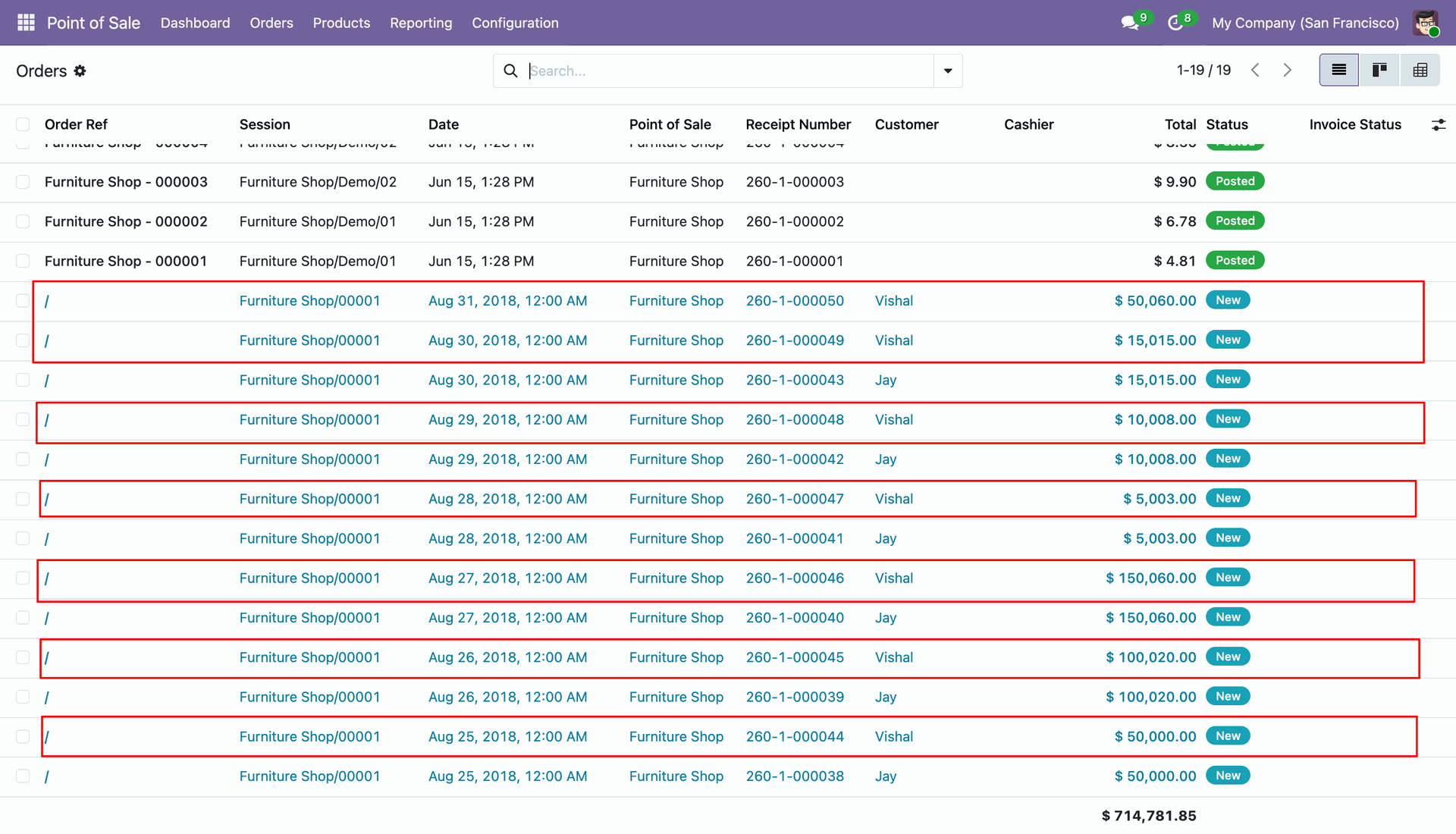
Task: Check the Furniture Shop - 000003 row checkbox
Action: click(x=23, y=182)
